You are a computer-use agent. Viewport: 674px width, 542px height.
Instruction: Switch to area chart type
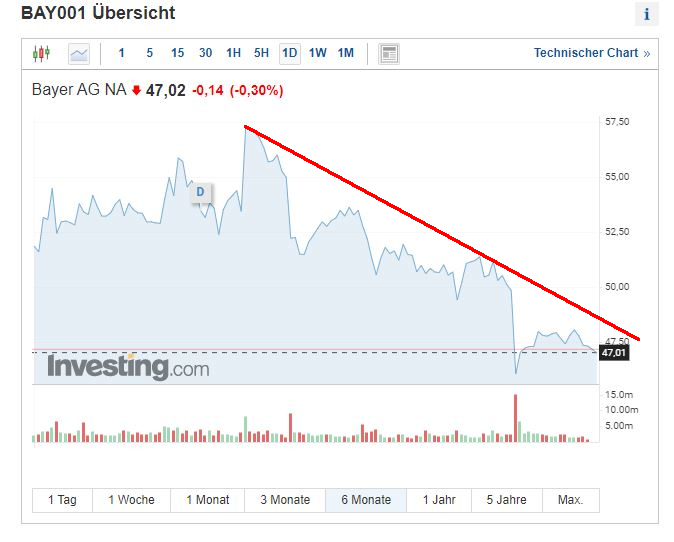tap(78, 53)
